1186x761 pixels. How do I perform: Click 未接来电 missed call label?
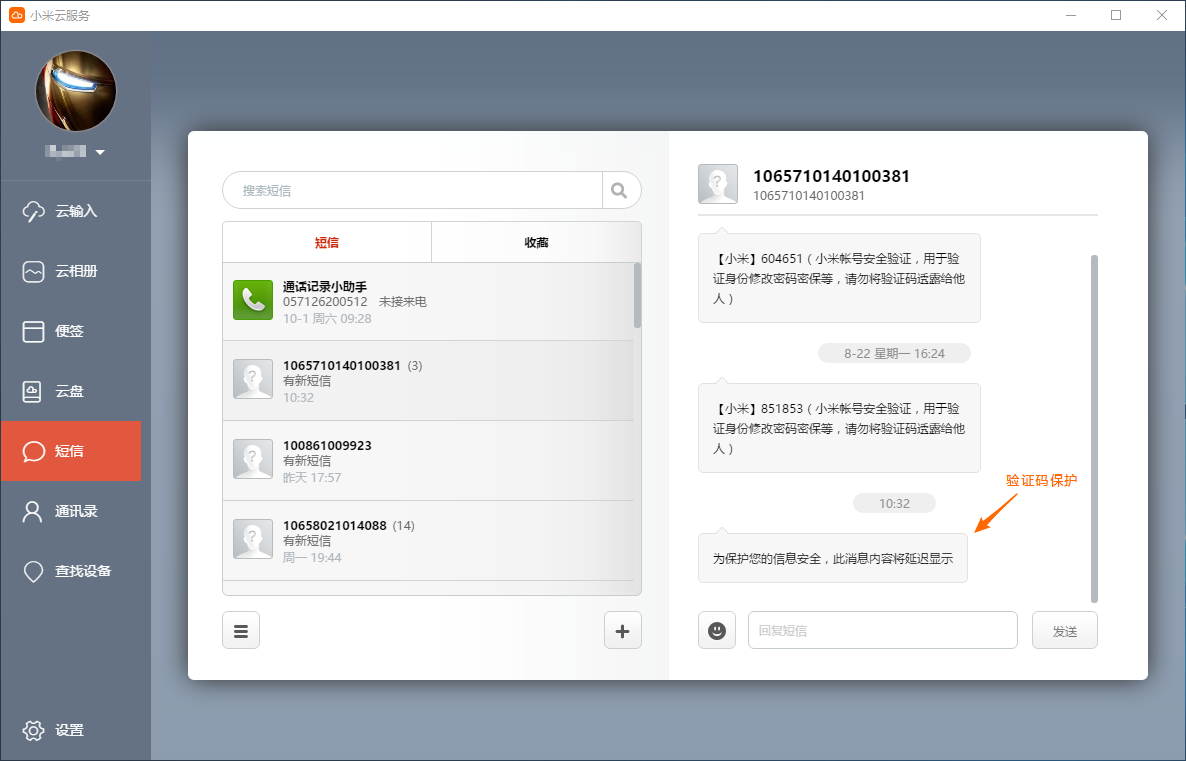pos(402,302)
